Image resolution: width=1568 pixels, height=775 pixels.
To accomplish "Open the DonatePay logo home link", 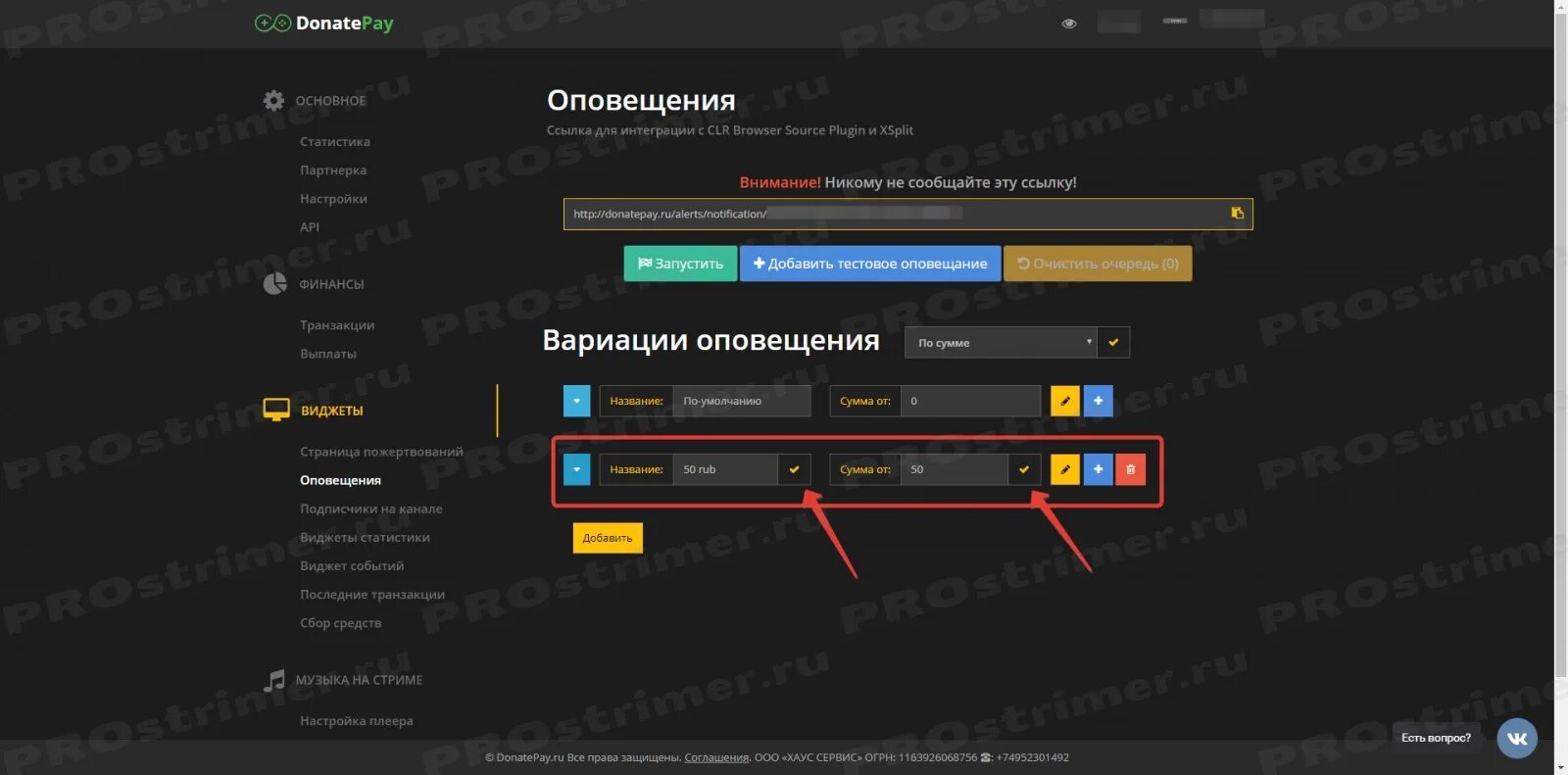I will click(x=324, y=24).
